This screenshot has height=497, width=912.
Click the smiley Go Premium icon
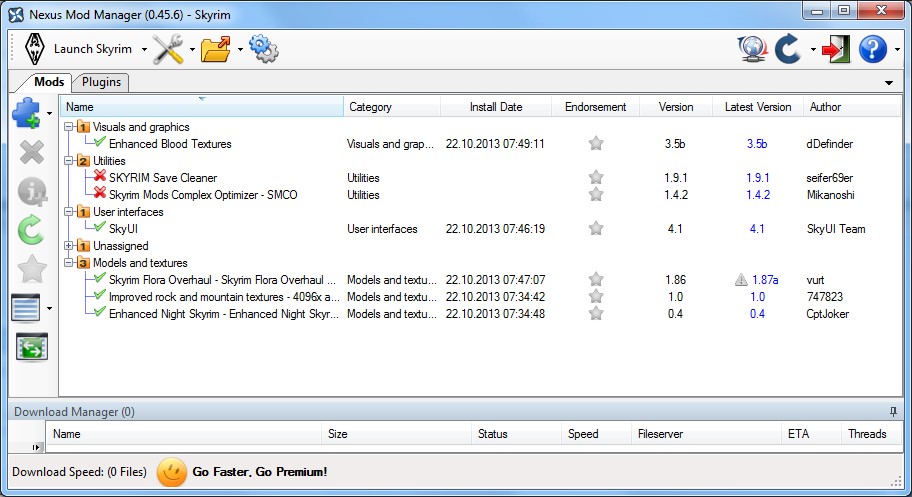[x=172, y=472]
